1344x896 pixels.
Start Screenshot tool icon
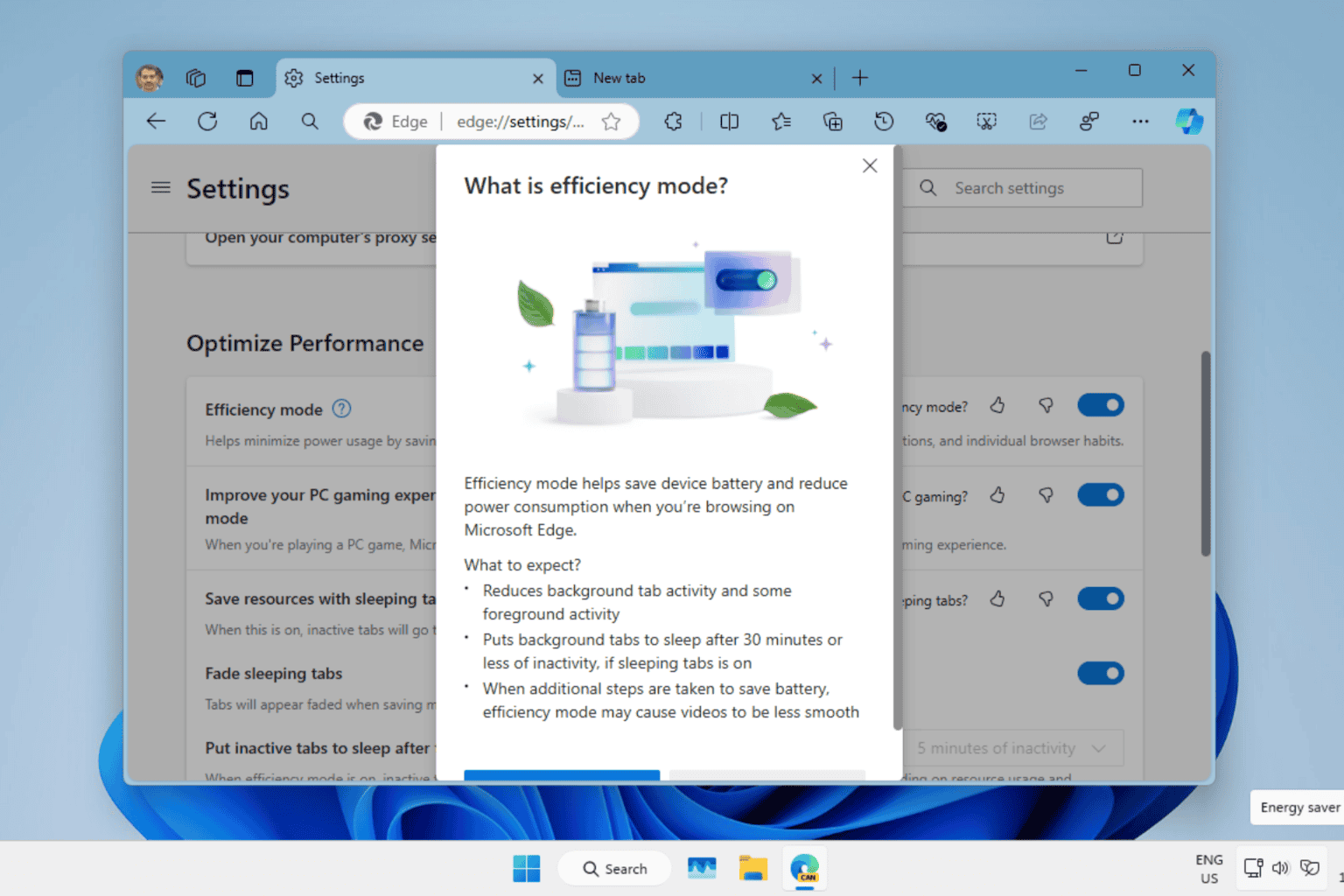(987, 122)
